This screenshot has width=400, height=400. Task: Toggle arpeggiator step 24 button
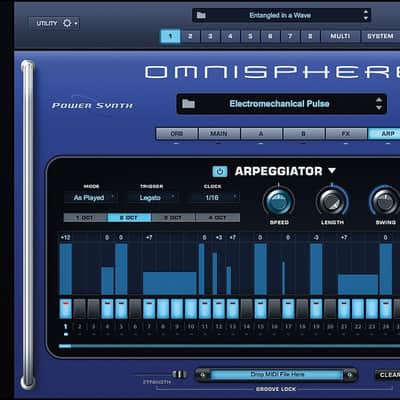click(386, 309)
